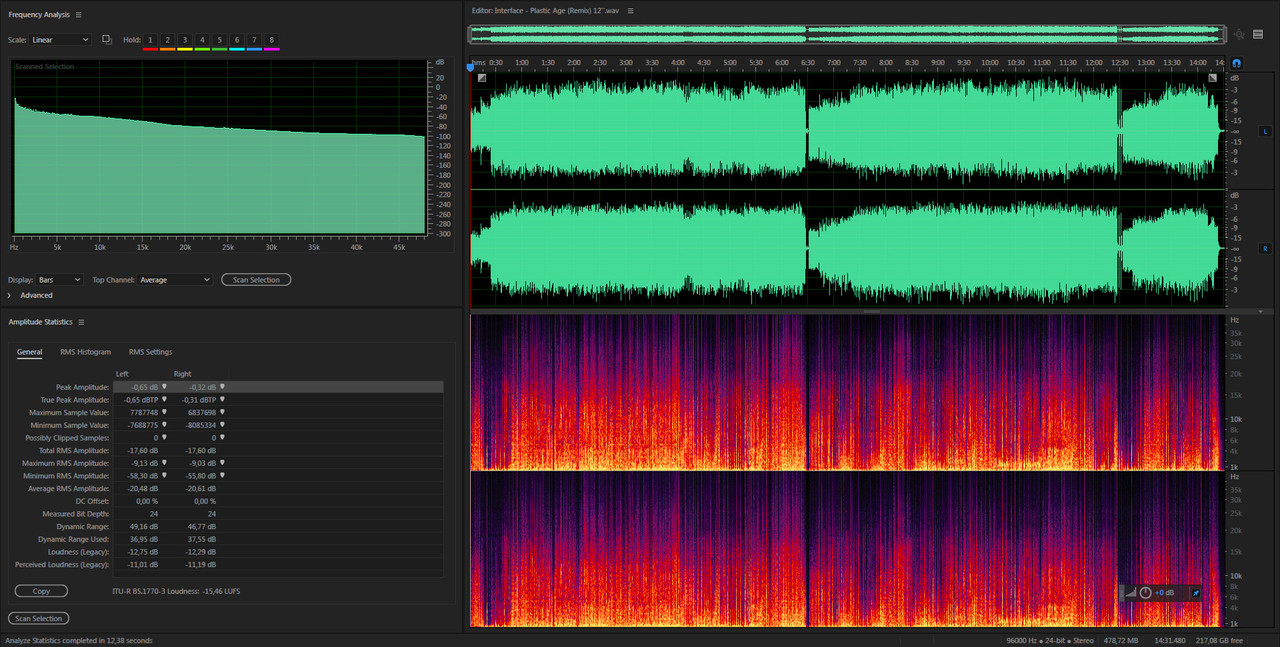Click the 14:31.480 duration status

[x=1169, y=640]
